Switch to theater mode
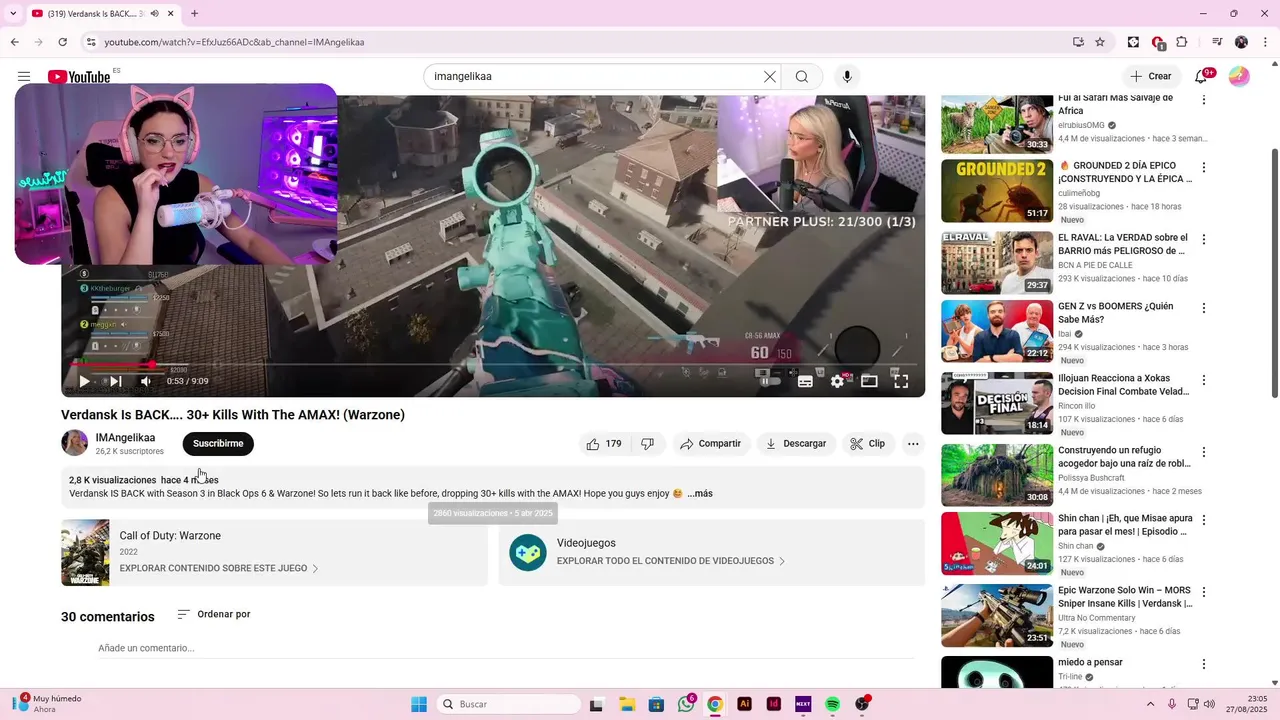Image resolution: width=1280 pixels, height=720 pixels. point(869,381)
